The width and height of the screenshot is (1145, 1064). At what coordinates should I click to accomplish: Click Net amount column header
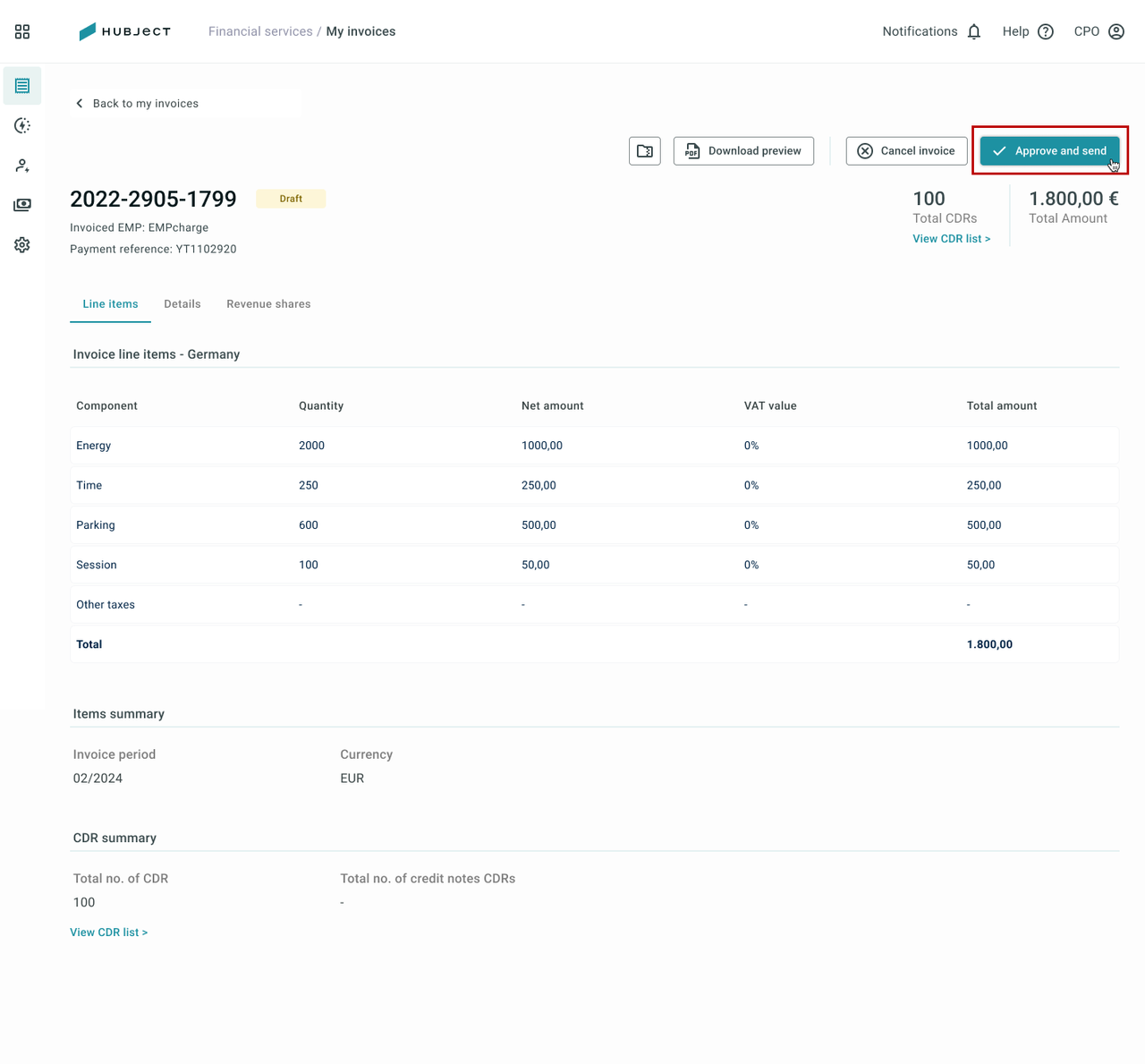click(x=553, y=405)
